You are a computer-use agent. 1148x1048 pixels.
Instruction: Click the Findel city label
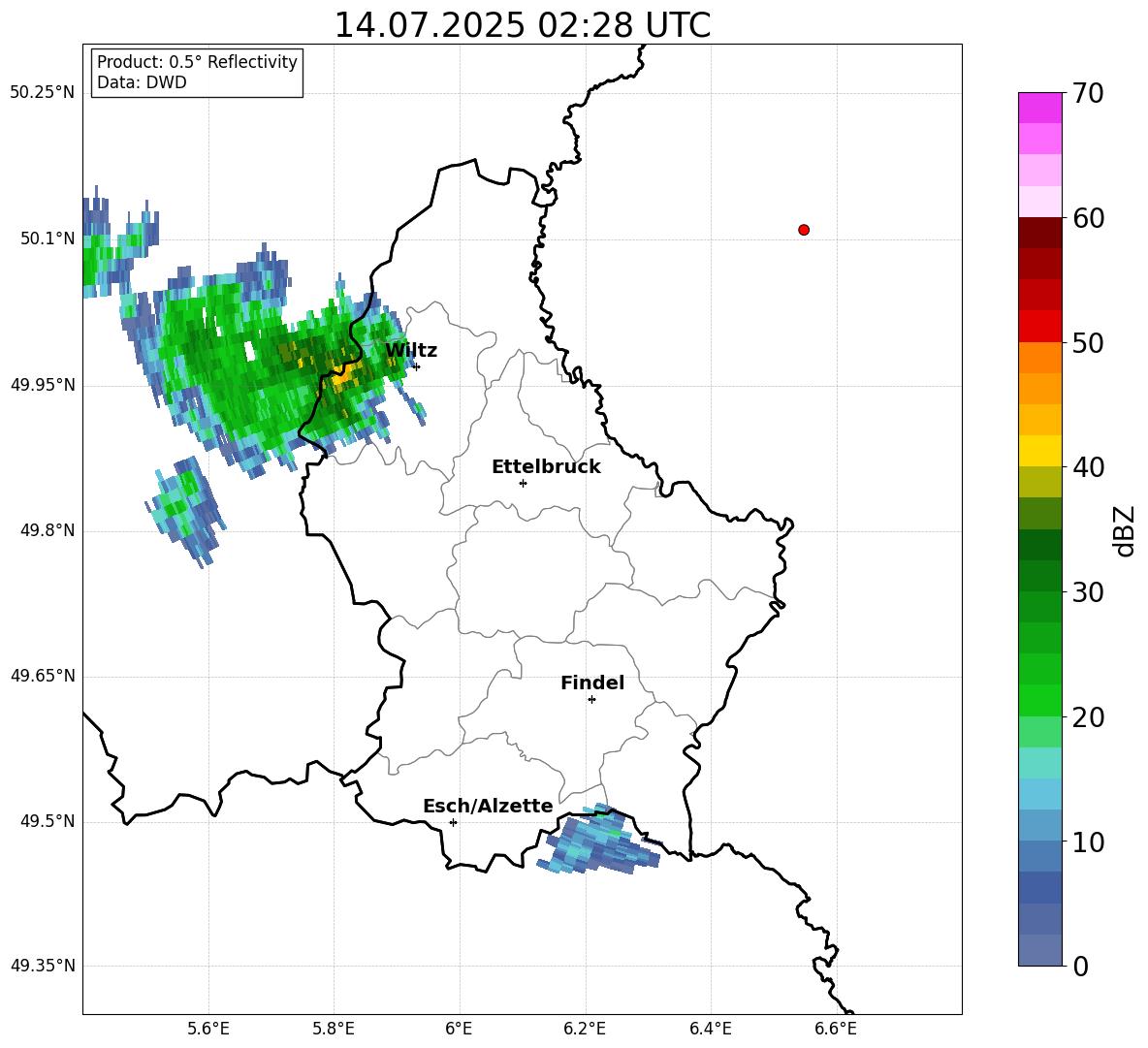click(592, 683)
